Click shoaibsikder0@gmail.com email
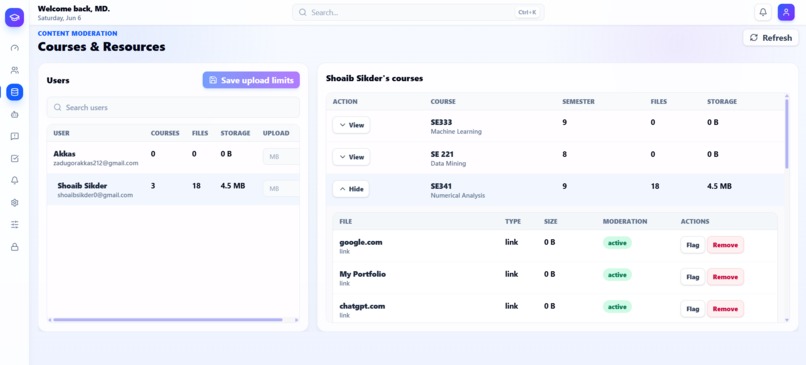This screenshot has width=806, height=365. pos(95,195)
